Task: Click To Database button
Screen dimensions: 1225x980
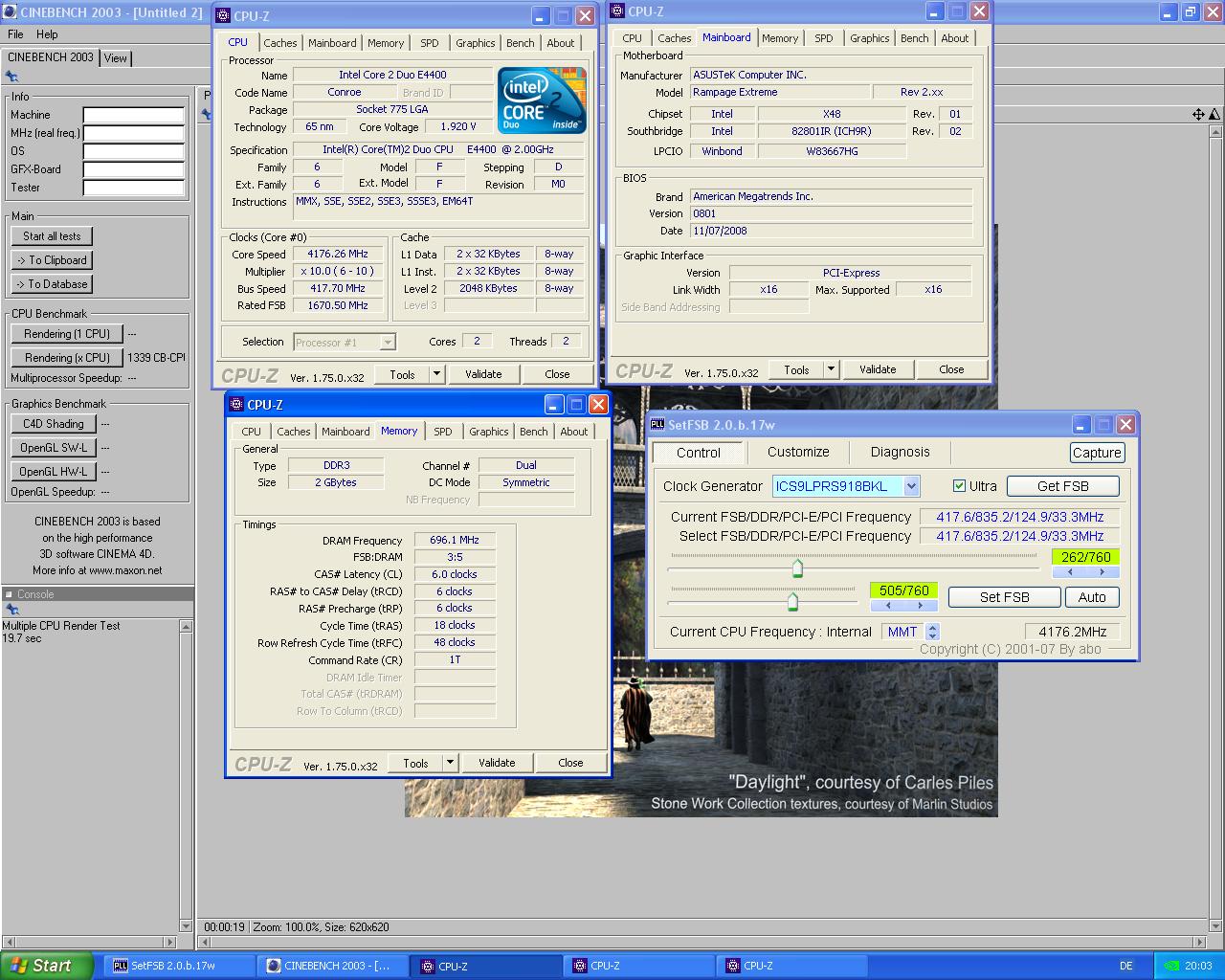Action: (x=53, y=284)
